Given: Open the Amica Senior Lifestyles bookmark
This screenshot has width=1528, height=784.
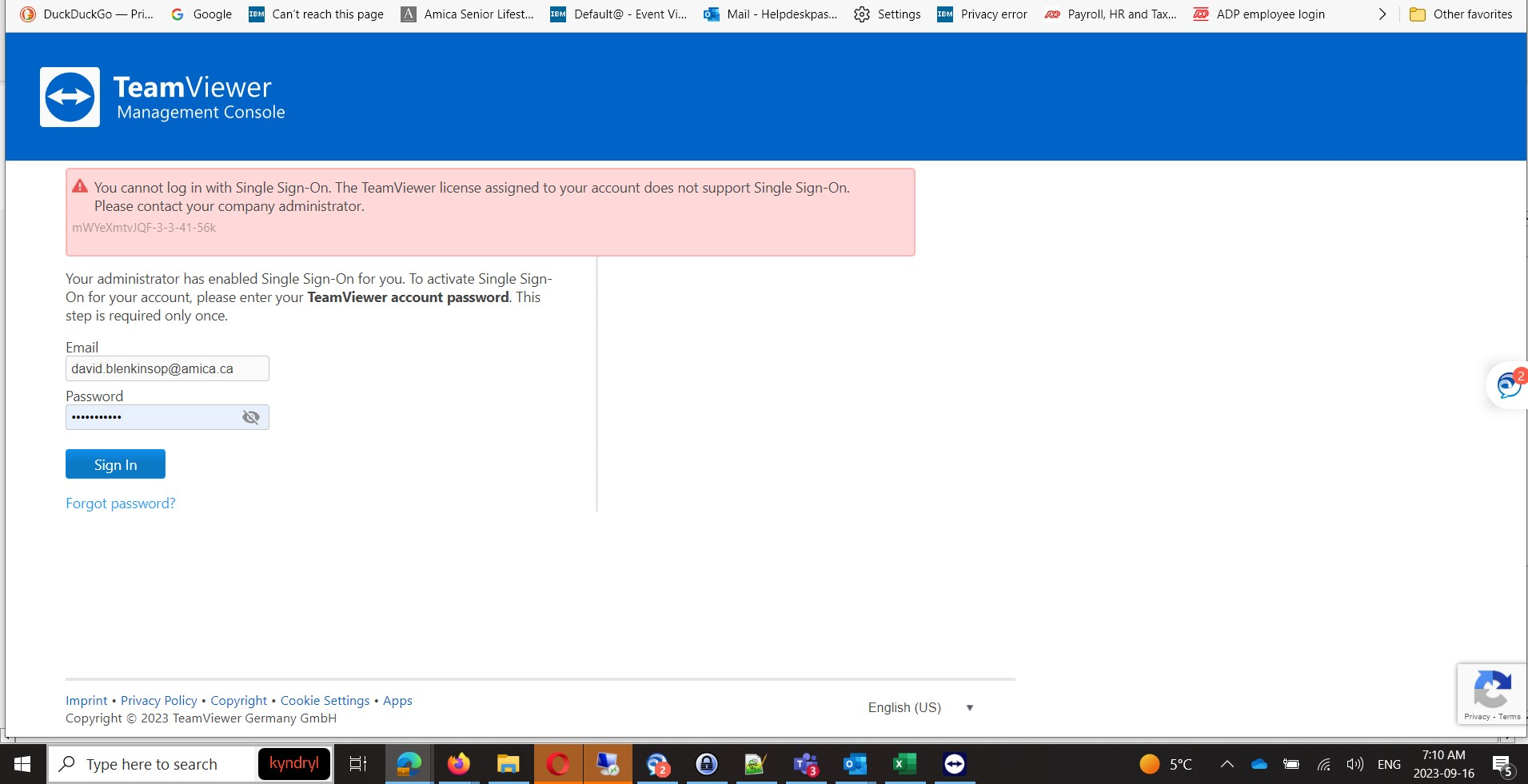Looking at the screenshot, I should pos(468,14).
